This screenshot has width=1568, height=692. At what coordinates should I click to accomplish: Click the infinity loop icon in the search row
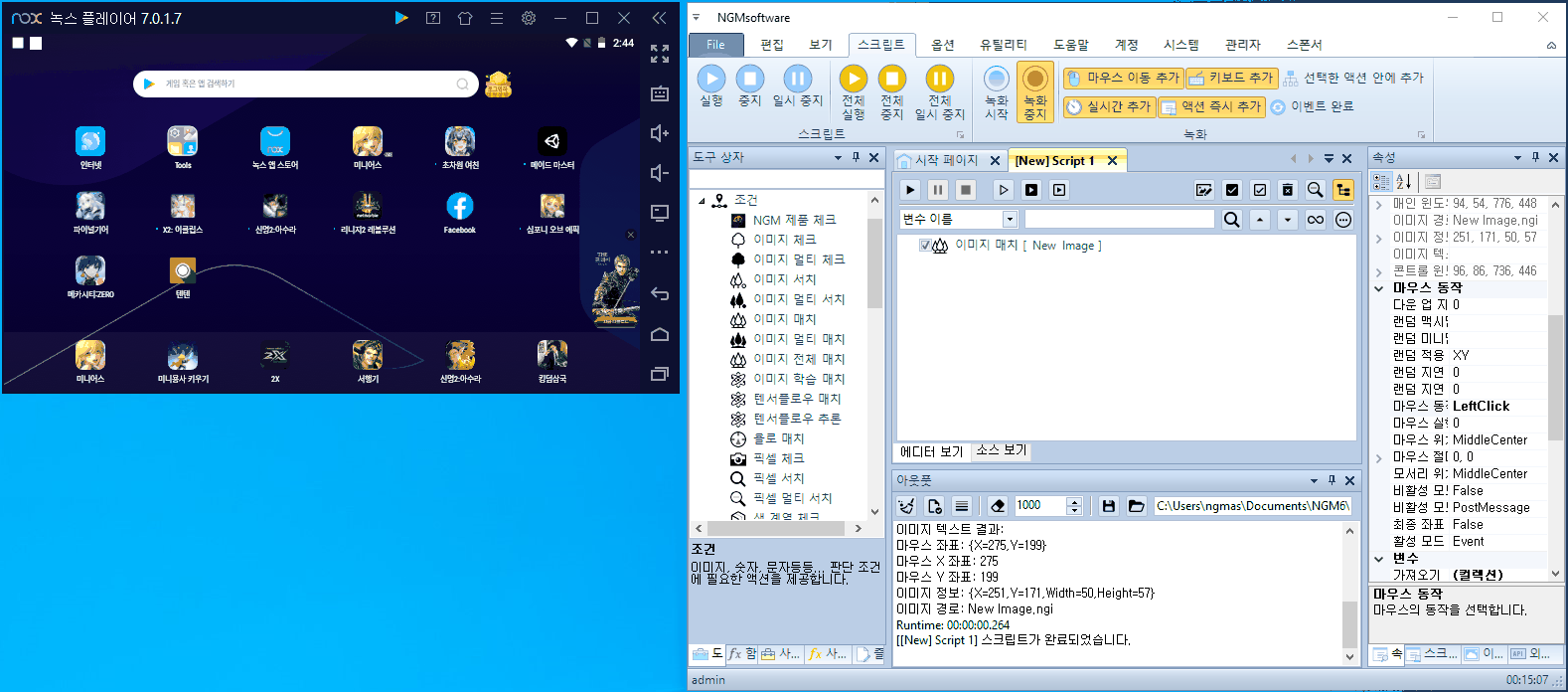click(1316, 220)
